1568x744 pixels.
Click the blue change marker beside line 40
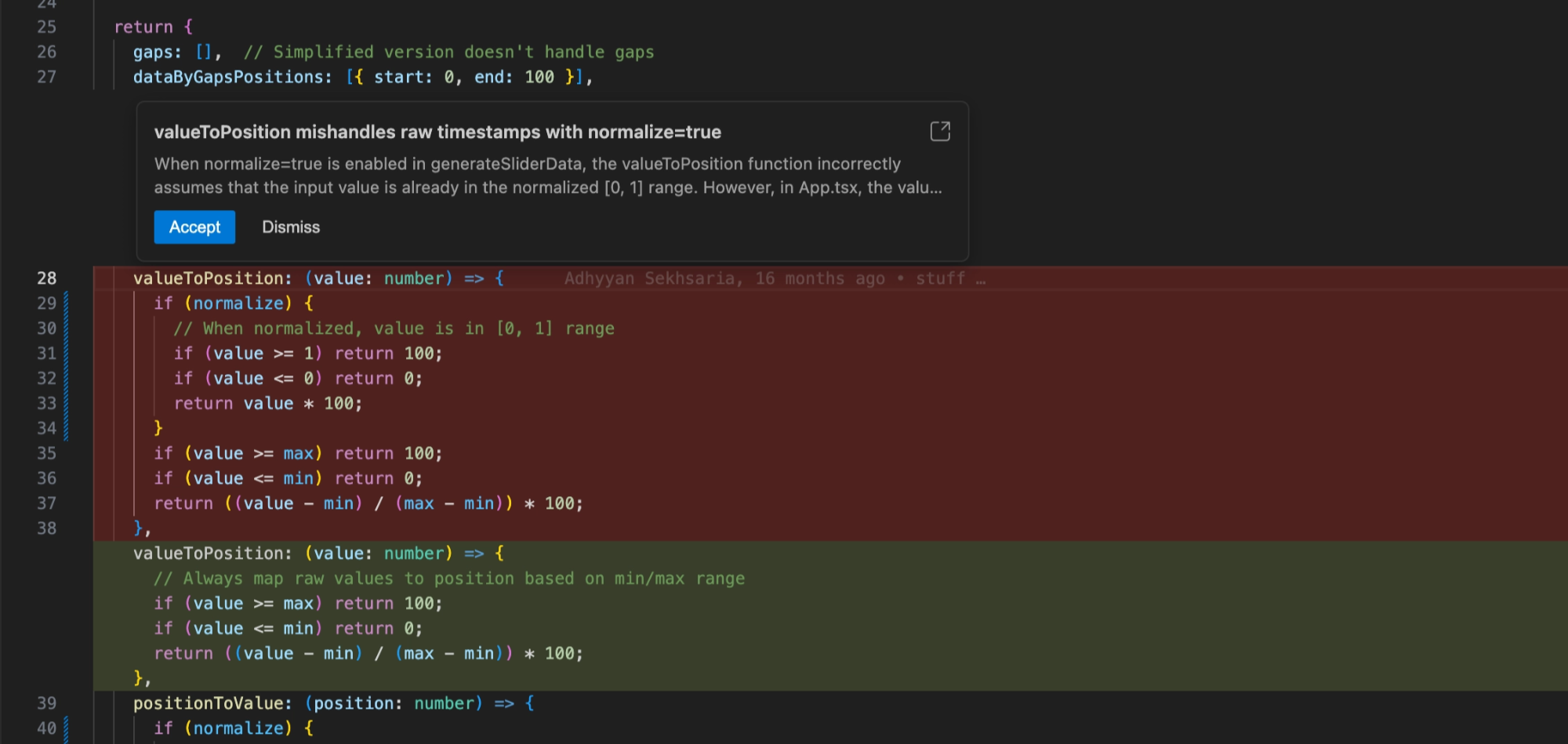[66, 728]
